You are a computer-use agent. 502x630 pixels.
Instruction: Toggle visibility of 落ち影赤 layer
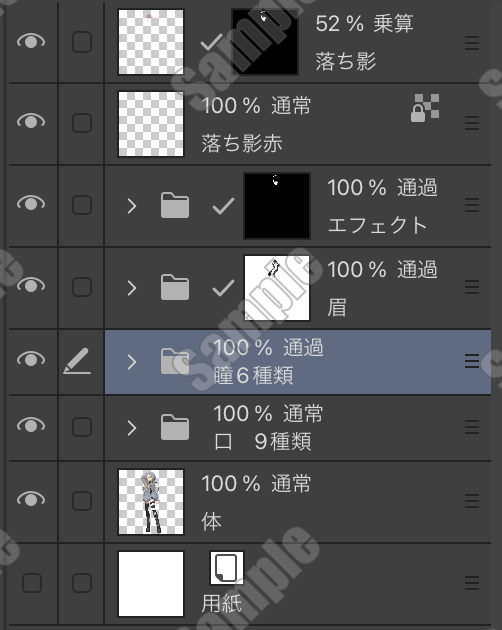31,121
